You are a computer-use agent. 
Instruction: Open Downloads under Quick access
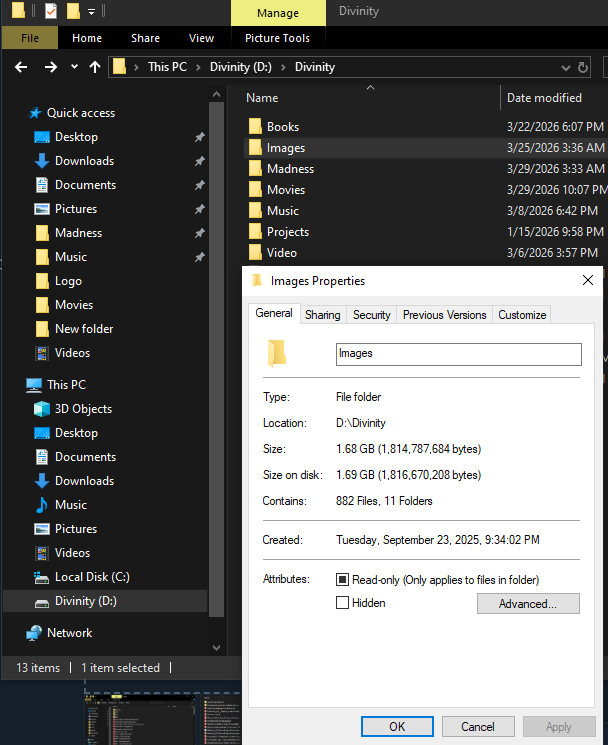tap(84, 161)
